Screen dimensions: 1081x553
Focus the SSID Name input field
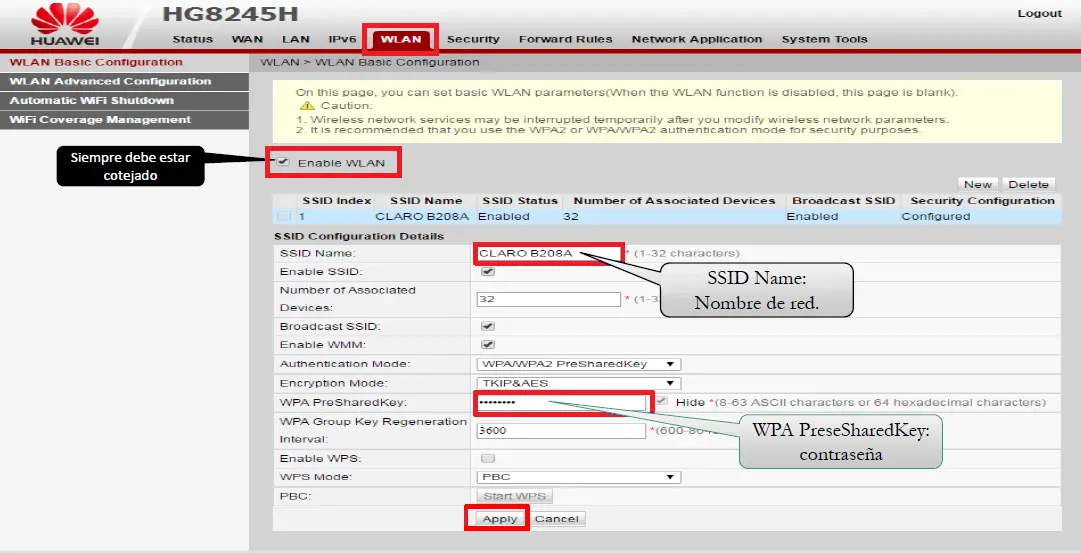[548, 253]
